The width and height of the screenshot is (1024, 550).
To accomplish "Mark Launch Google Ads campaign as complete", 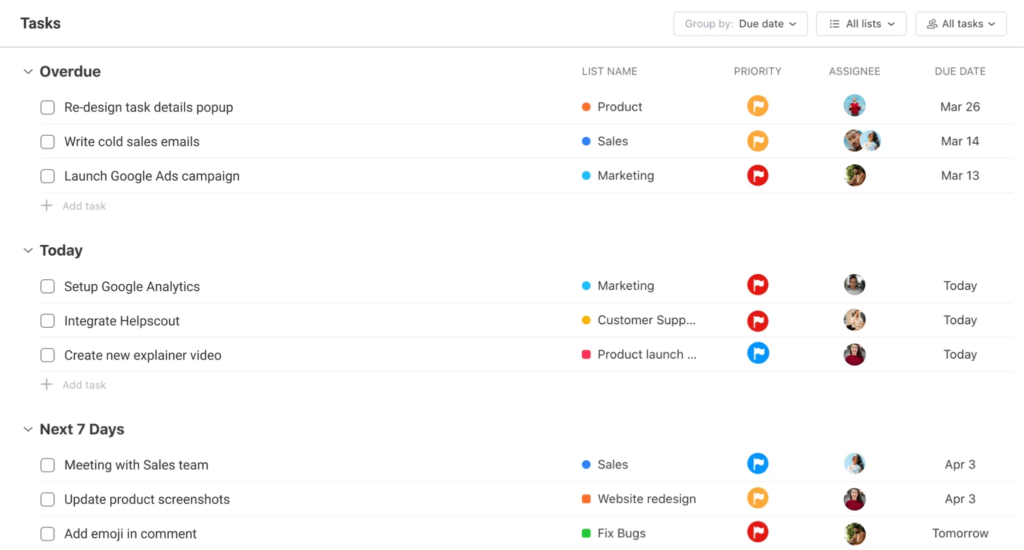I will pyautogui.click(x=48, y=176).
